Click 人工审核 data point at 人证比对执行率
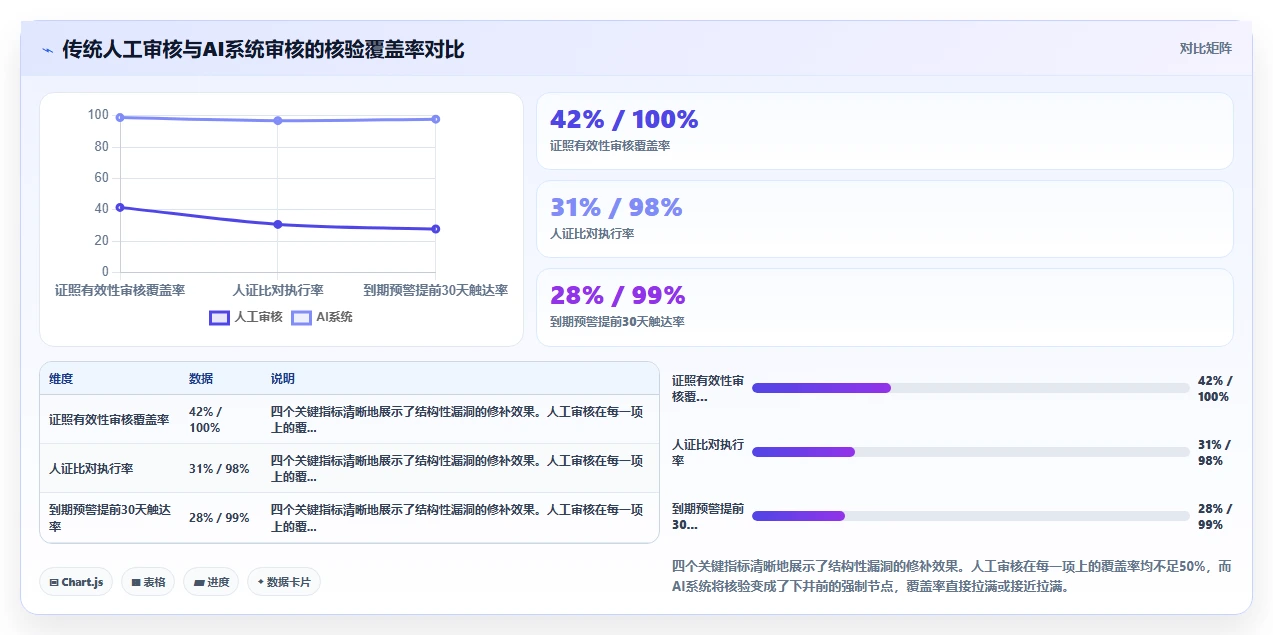Screen dimensions: 1273x635 click(278, 224)
